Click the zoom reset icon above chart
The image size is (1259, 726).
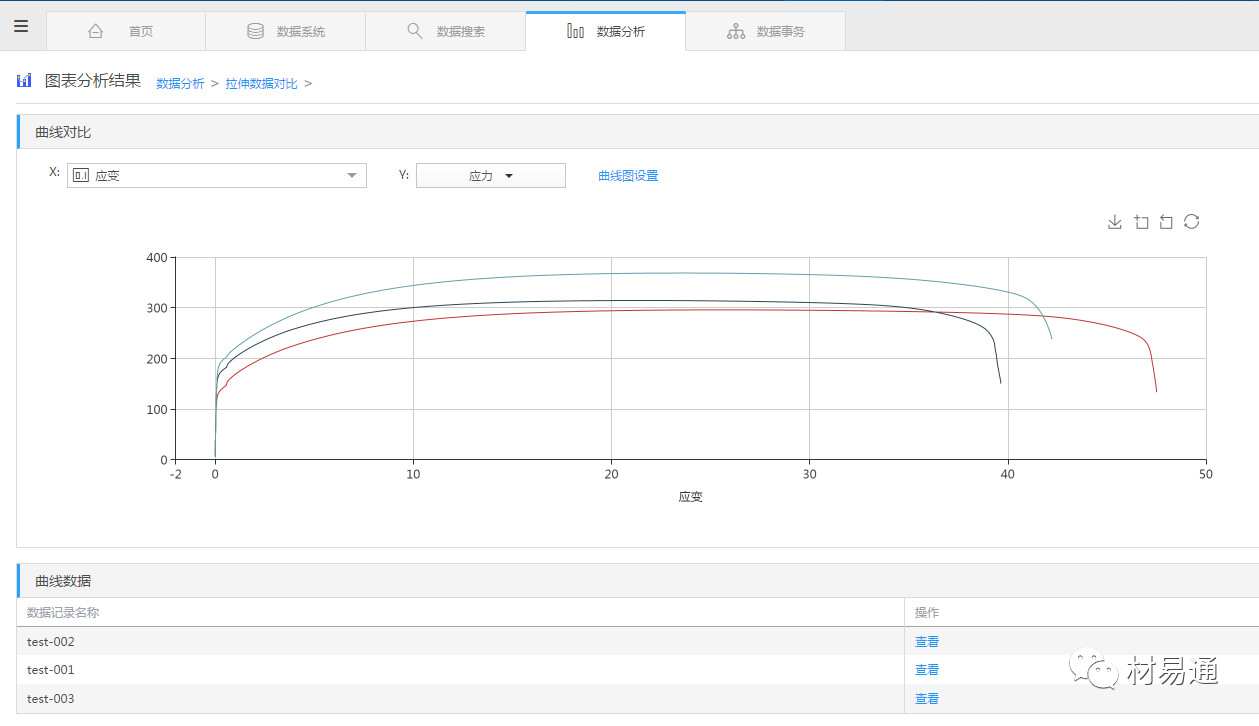coord(1166,222)
